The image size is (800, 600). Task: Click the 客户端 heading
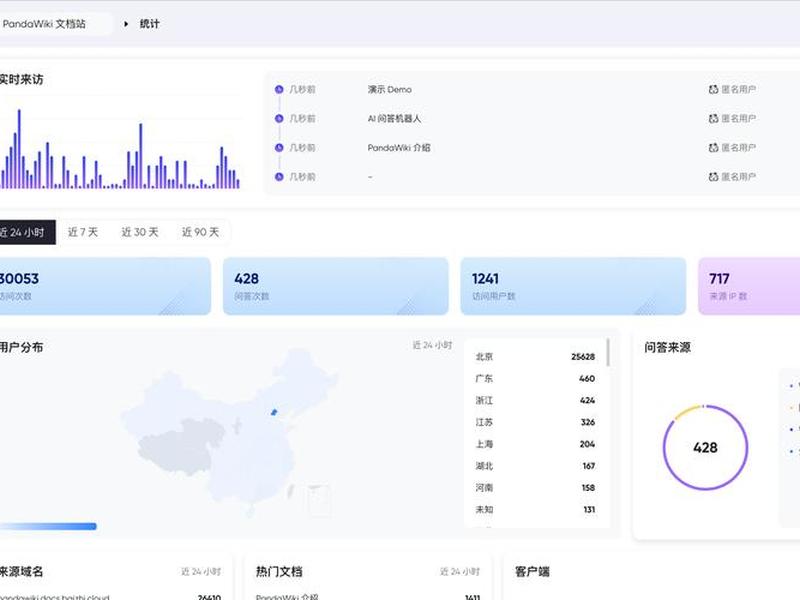(x=532, y=571)
